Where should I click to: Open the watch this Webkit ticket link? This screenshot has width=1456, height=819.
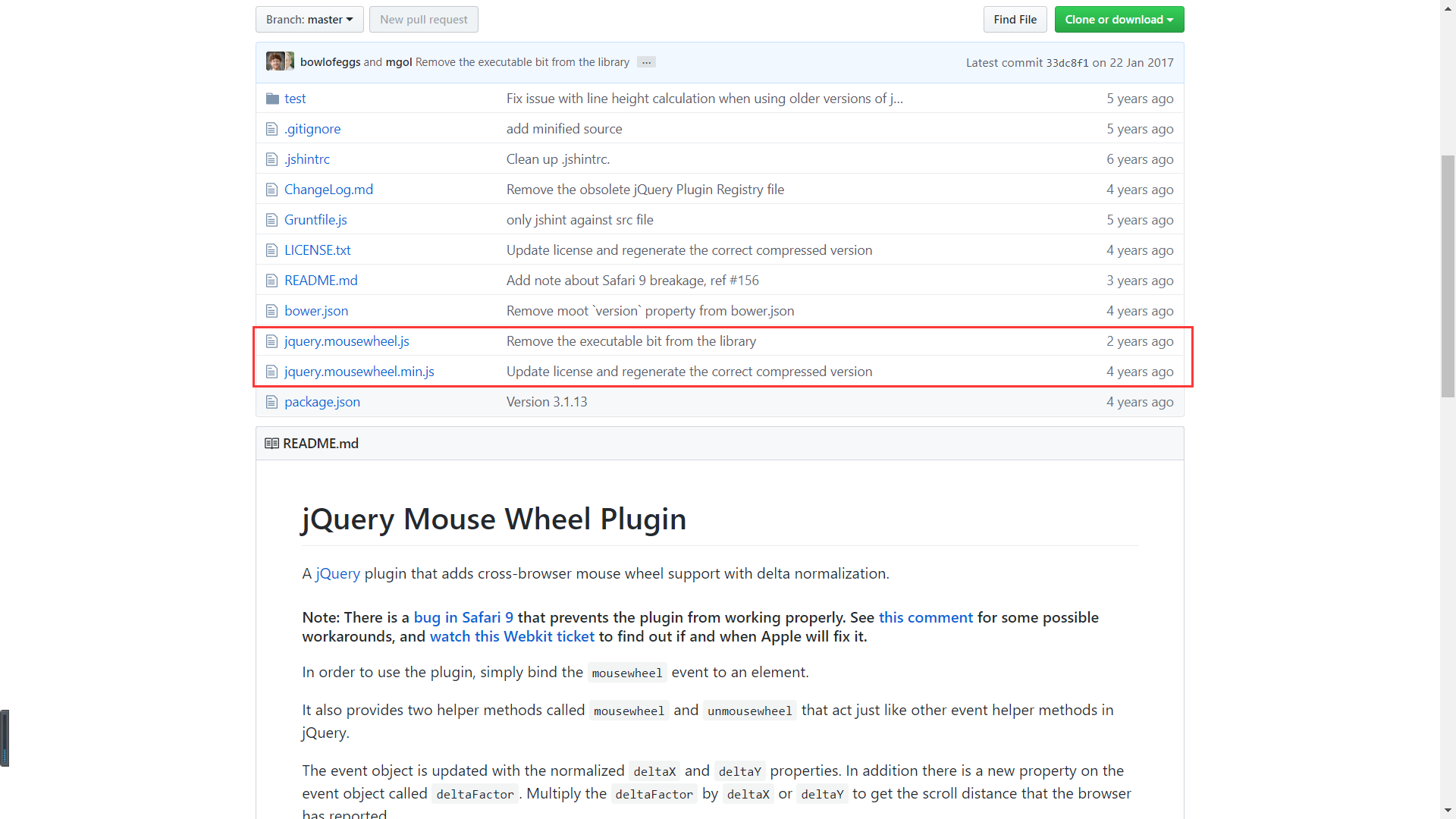point(512,636)
